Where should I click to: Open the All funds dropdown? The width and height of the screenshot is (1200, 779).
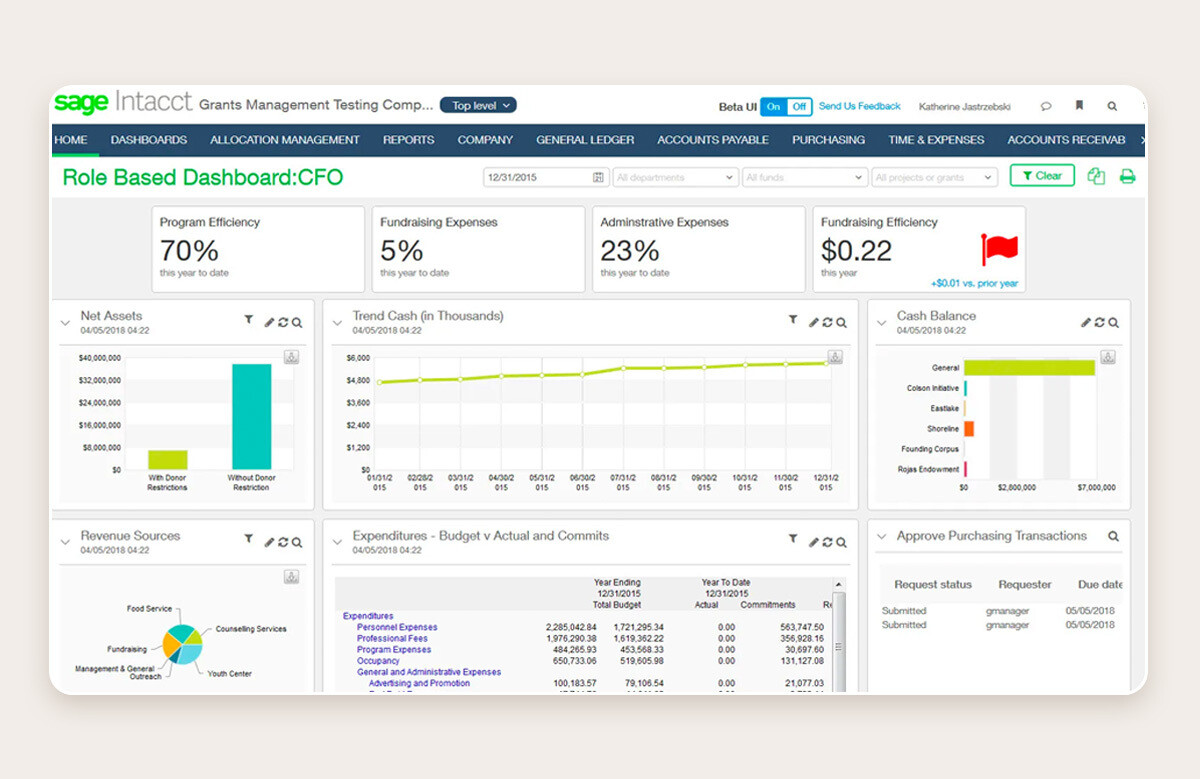[804, 177]
